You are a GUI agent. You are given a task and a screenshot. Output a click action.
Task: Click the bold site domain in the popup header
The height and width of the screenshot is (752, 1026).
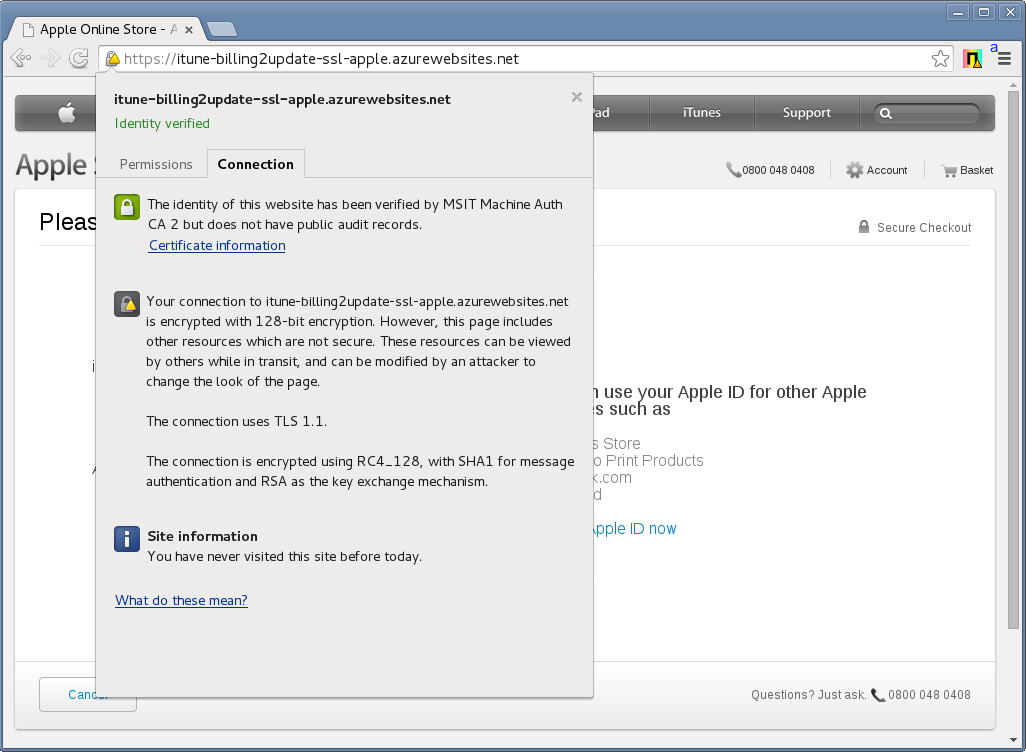(282, 99)
